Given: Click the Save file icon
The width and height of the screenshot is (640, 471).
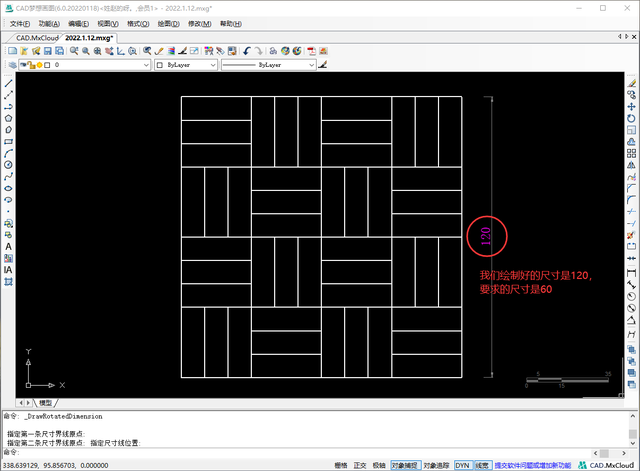Looking at the screenshot, I should pyautogui.click(x=48, y=51).
